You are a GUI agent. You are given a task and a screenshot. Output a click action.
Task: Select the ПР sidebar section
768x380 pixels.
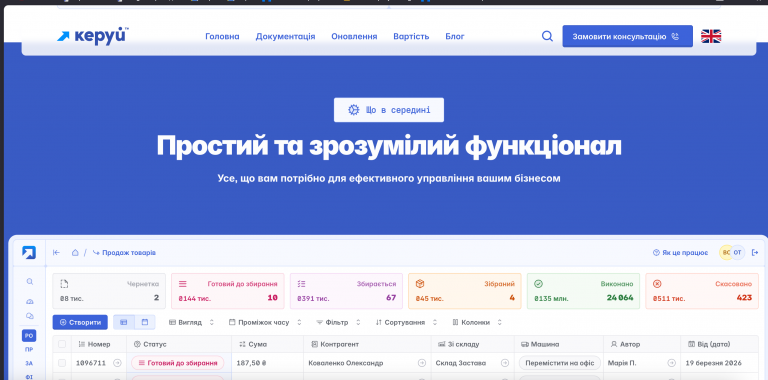click(x=29, y=350)
